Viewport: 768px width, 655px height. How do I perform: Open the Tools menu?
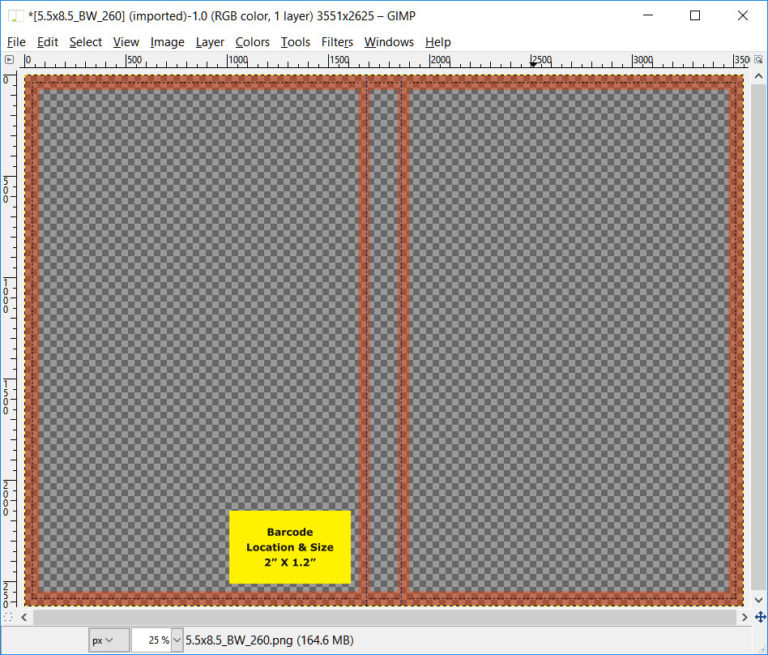click(x=295, y=42)
